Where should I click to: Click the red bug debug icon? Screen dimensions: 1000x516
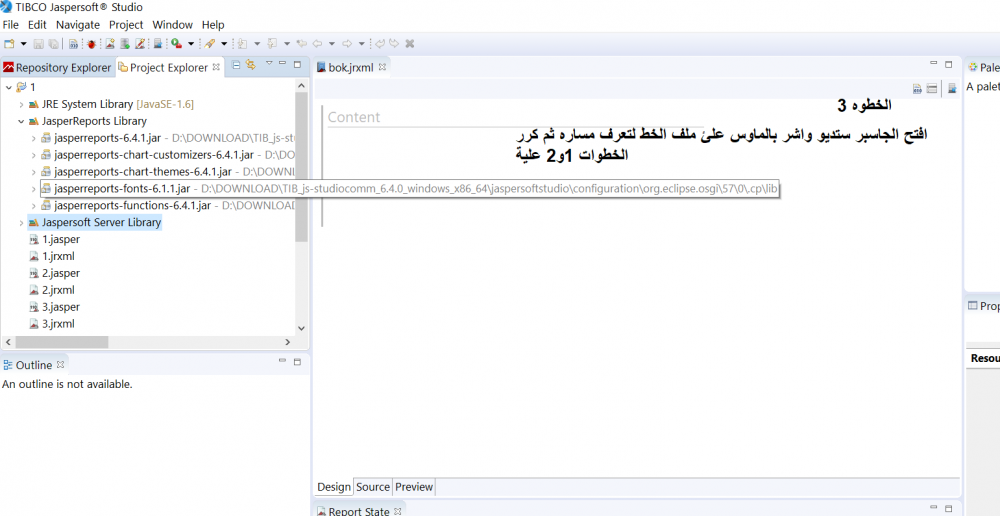(91, 44)
